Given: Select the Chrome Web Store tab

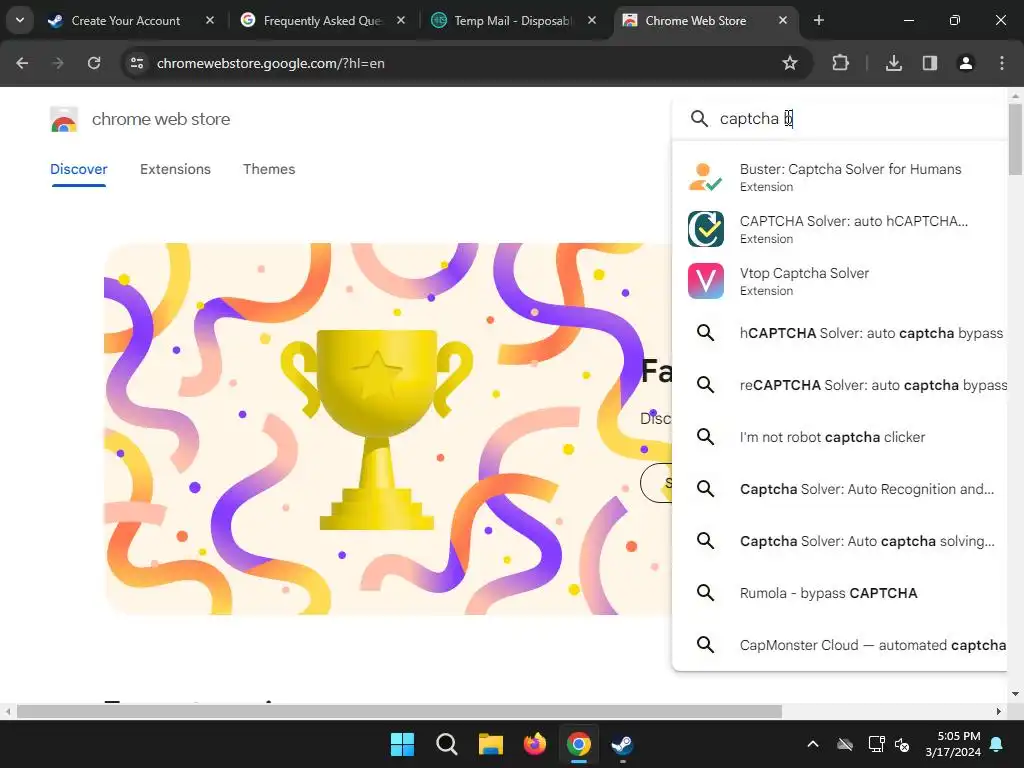Looking at the screenshot, I should (x=696, y=21).
